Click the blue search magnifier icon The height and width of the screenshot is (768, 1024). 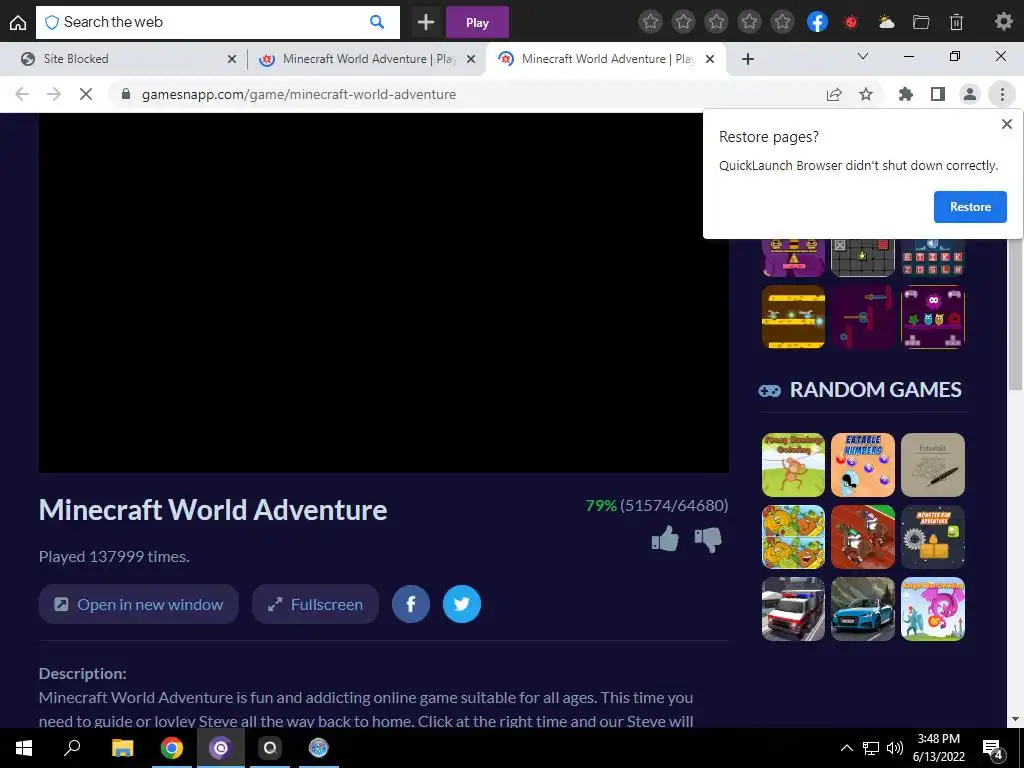point(377,22)
